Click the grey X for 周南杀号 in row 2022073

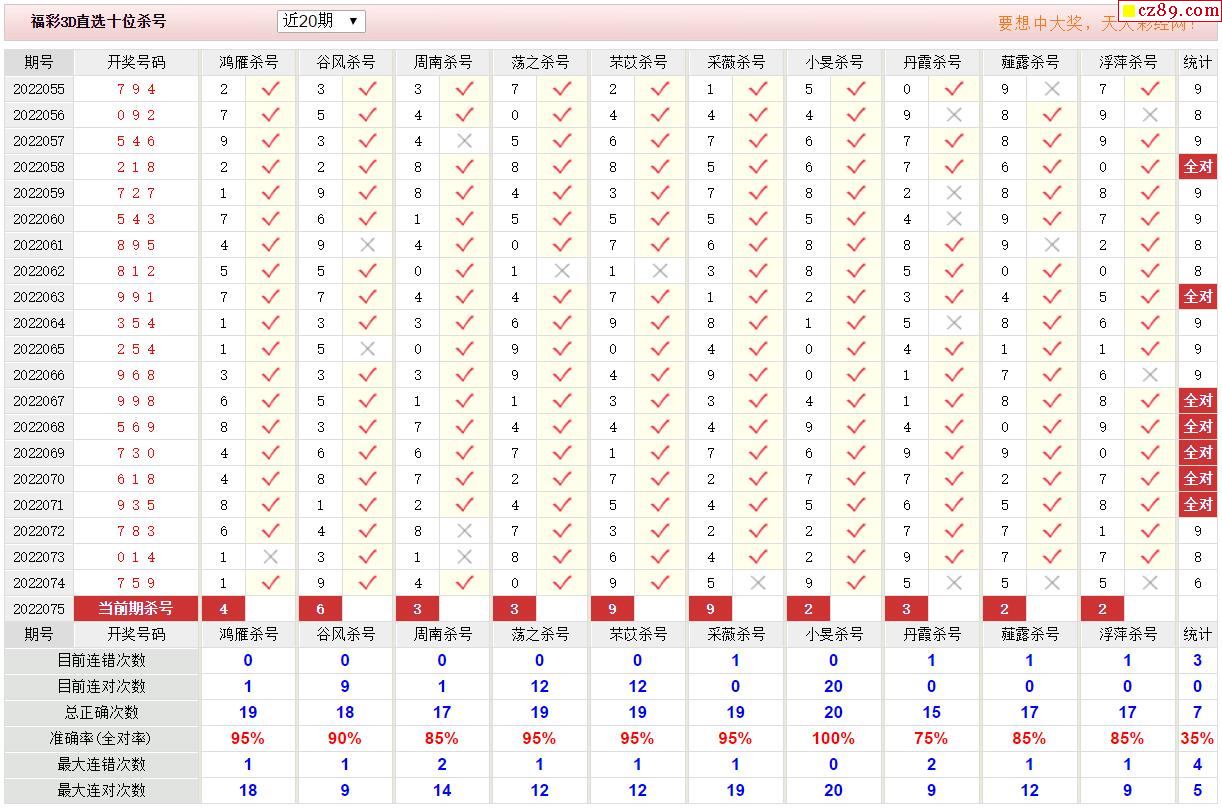464,557
